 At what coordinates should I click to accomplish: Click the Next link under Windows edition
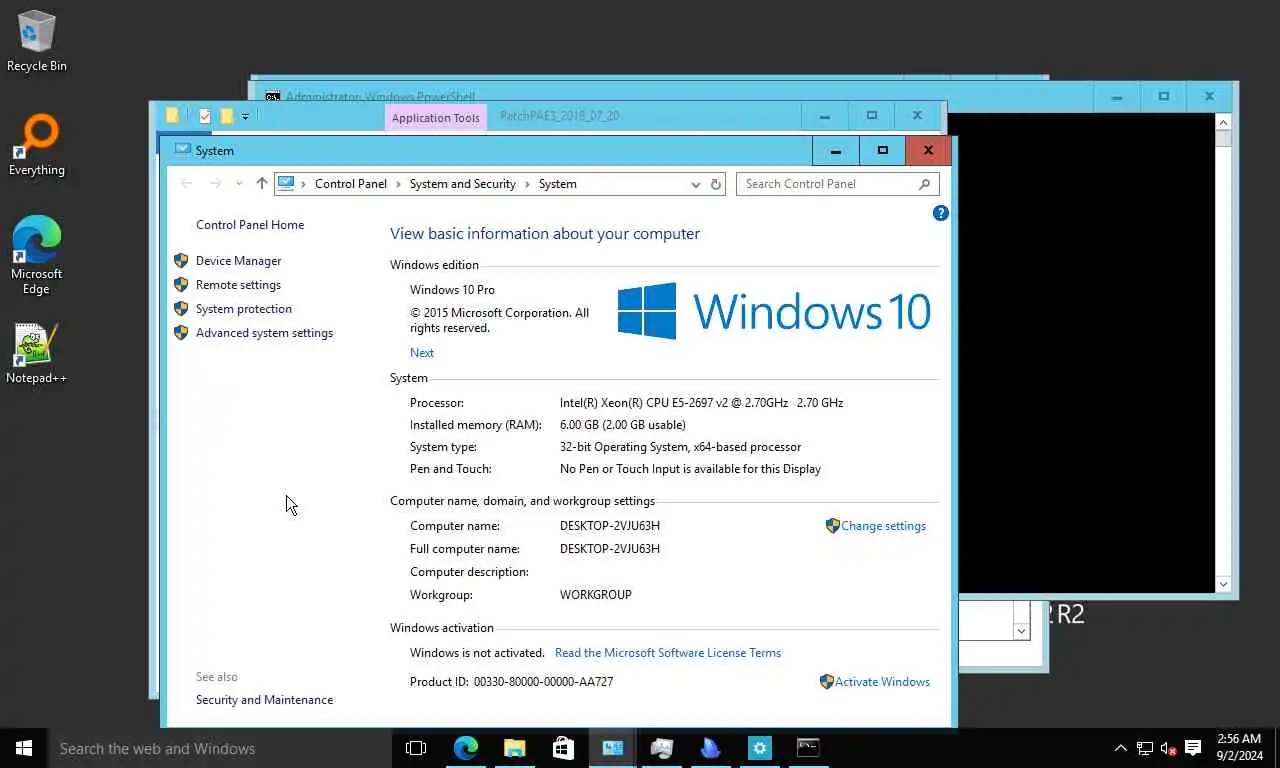422,353
